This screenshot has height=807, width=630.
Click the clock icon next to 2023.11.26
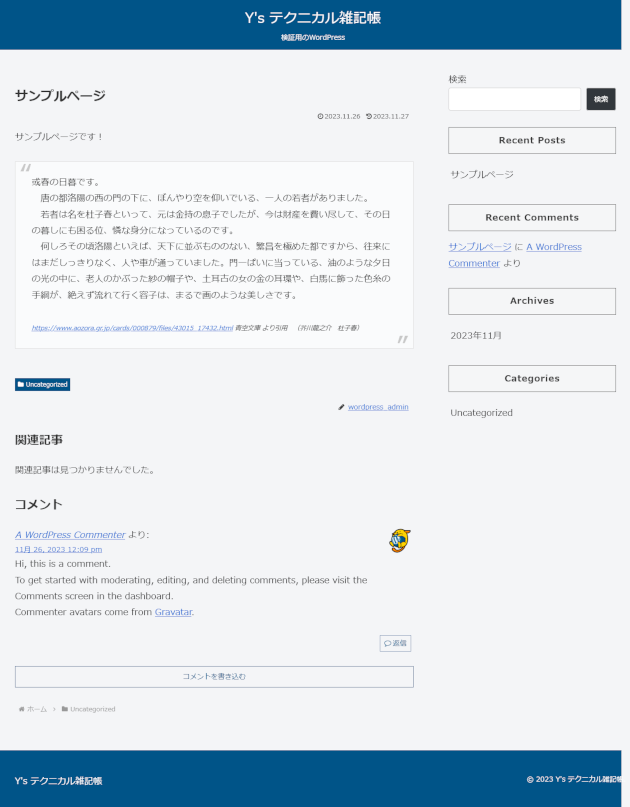coord(320,116)
